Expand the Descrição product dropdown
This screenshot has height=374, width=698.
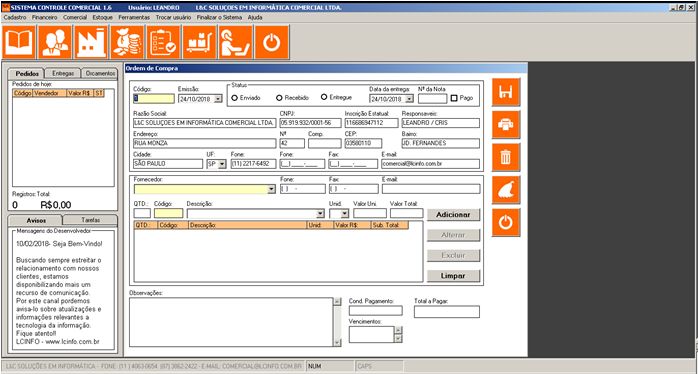coord(321,214)
